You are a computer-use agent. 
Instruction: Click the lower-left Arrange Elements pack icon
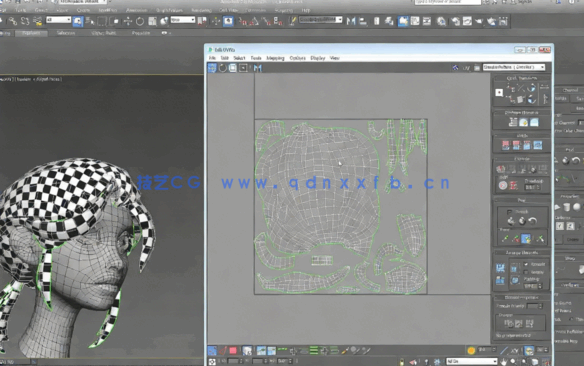click(500, 280)
